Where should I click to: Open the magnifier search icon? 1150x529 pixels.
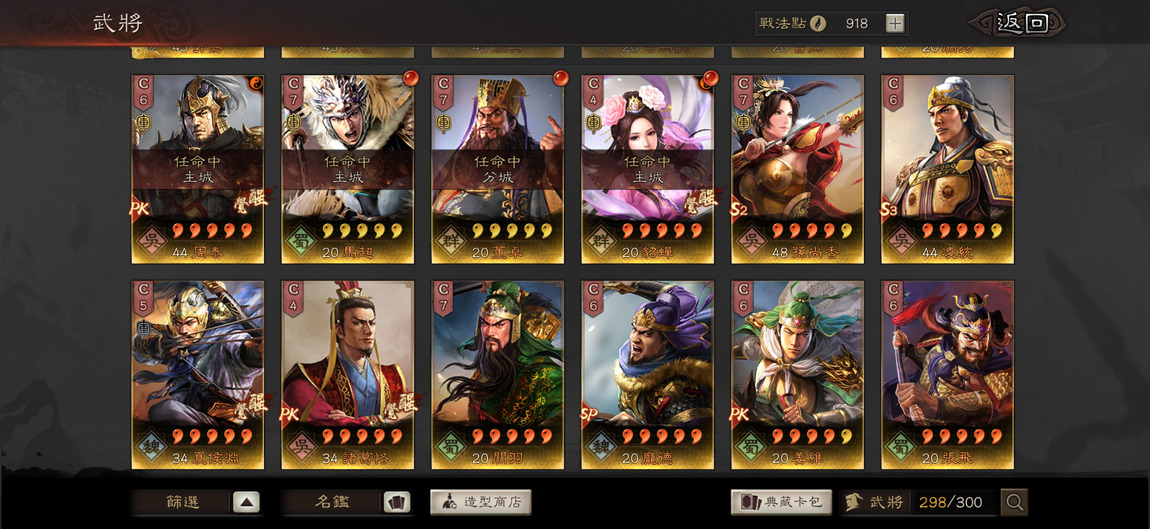(x=1014, y=503)
